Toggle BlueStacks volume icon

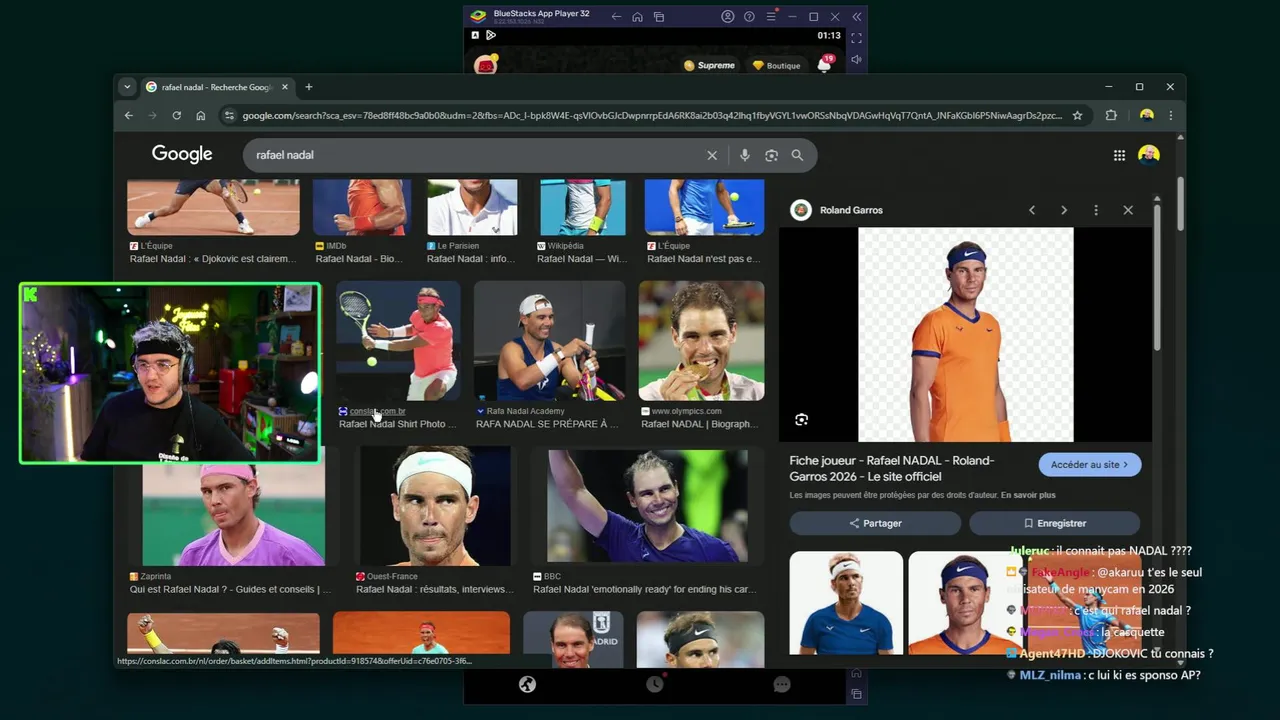click(856, 60)
